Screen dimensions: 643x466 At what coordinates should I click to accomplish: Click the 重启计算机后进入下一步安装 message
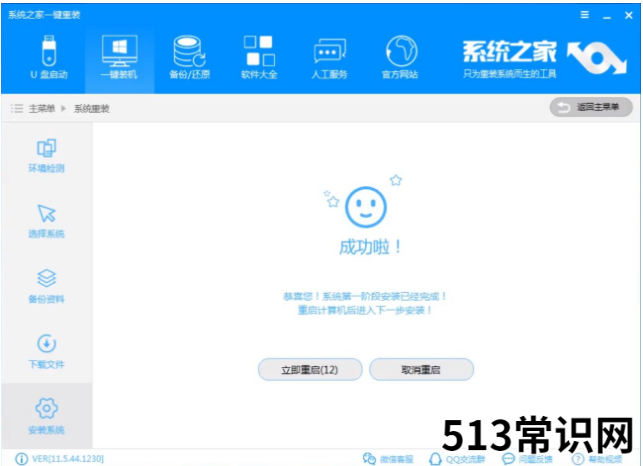[x=365, y=310]
